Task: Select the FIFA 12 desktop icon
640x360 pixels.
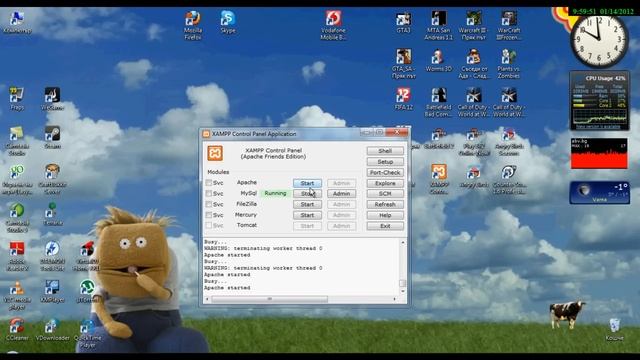Action: click(x=403, y=99)
